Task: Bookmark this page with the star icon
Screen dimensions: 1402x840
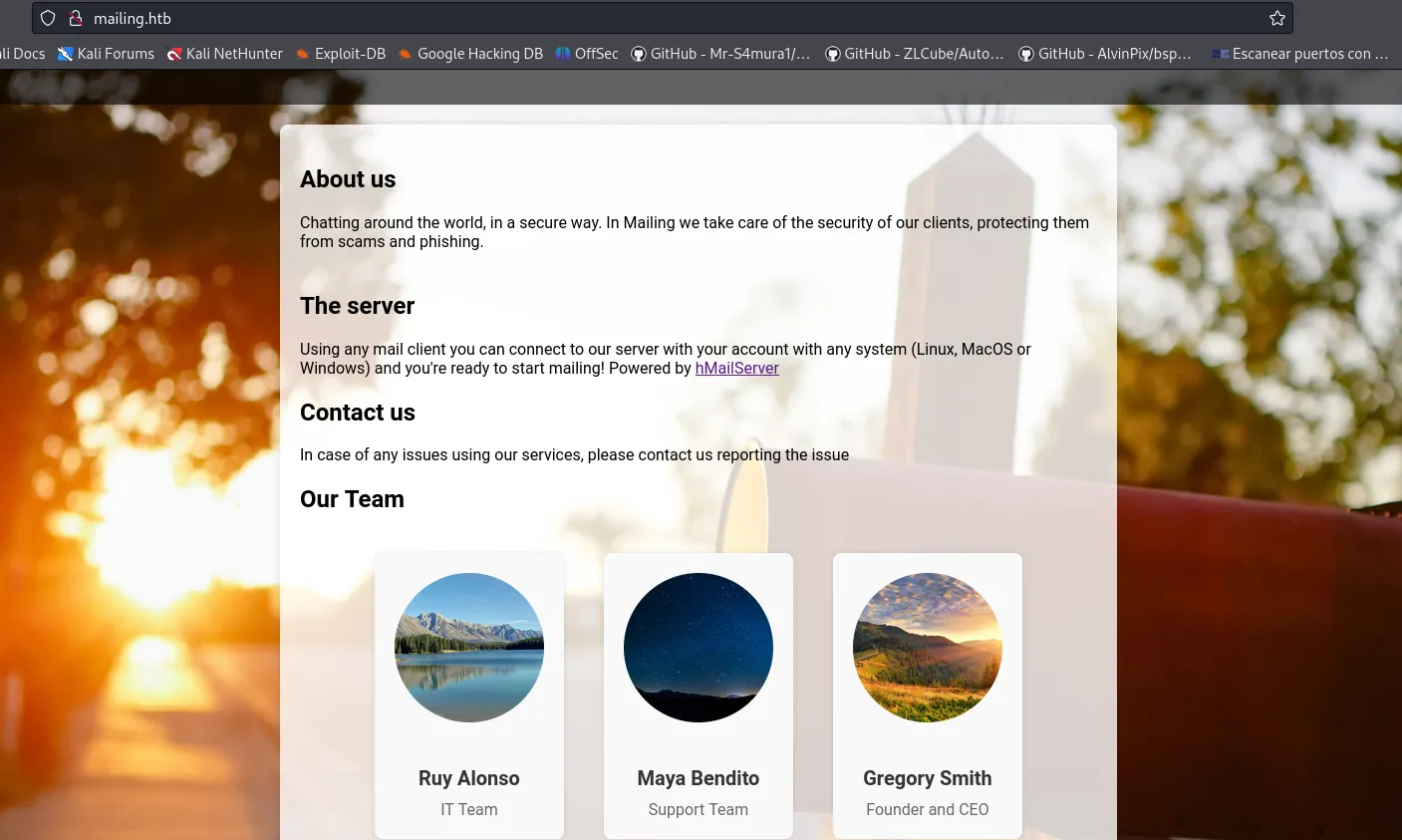Action: (1277, 18)
